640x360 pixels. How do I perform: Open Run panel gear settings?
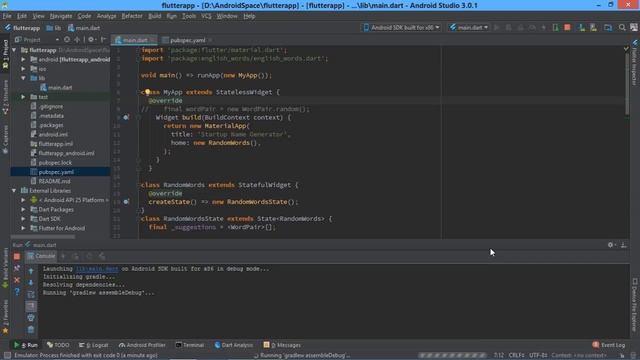(x=611, y=245)
